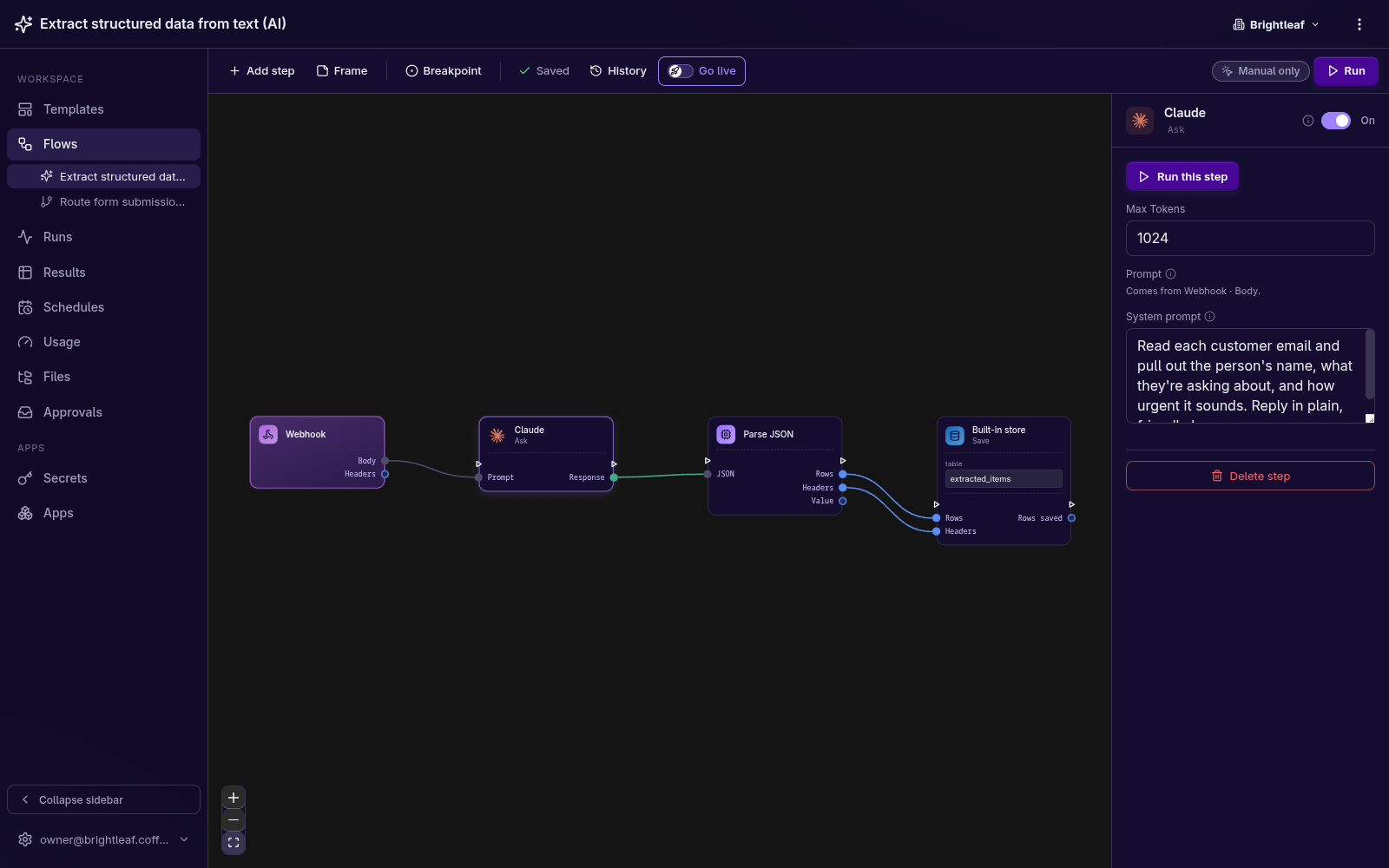
Task: Run this step only
Action: point(1182,176)
